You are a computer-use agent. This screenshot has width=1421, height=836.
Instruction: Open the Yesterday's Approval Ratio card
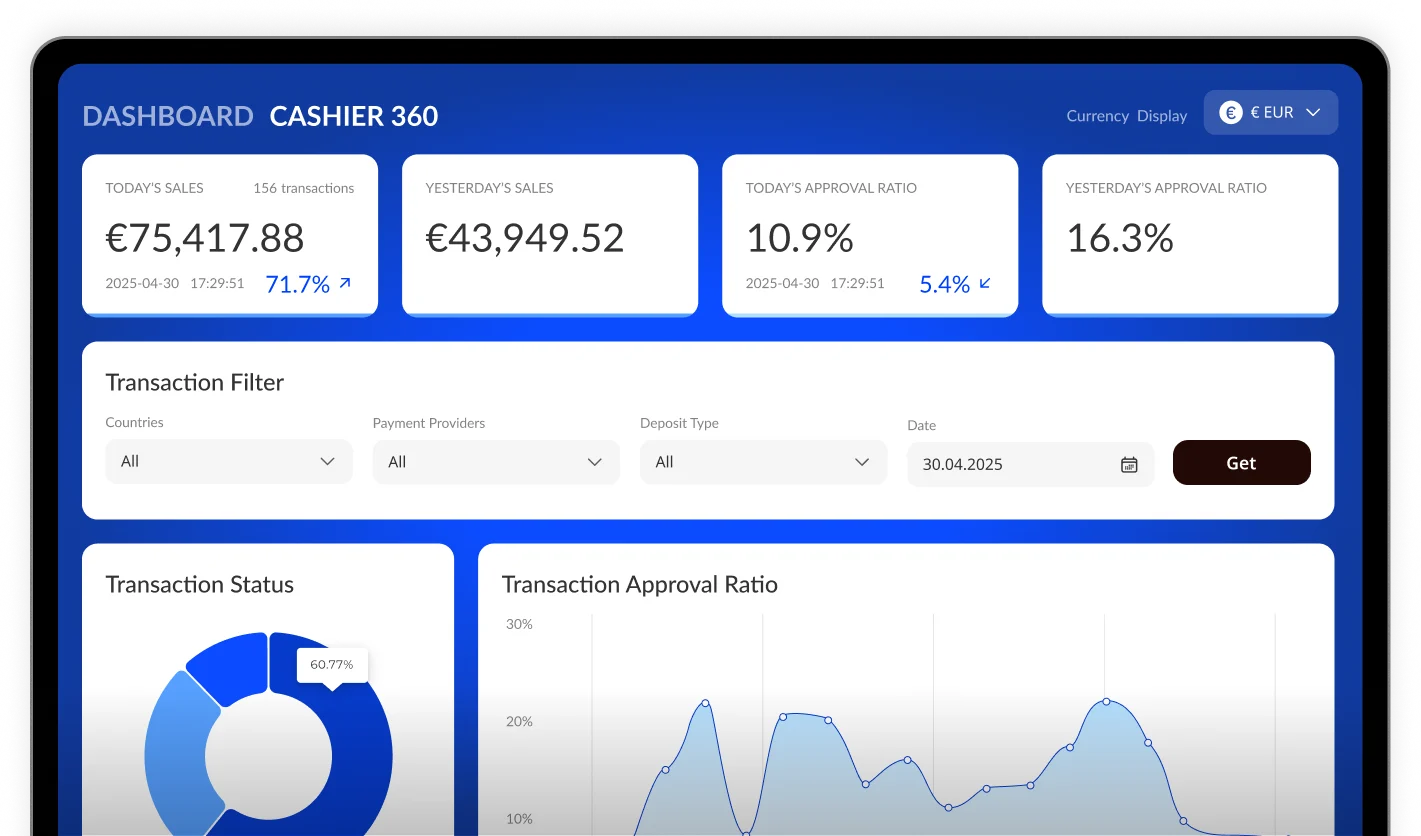click(x=1190, y=235)
